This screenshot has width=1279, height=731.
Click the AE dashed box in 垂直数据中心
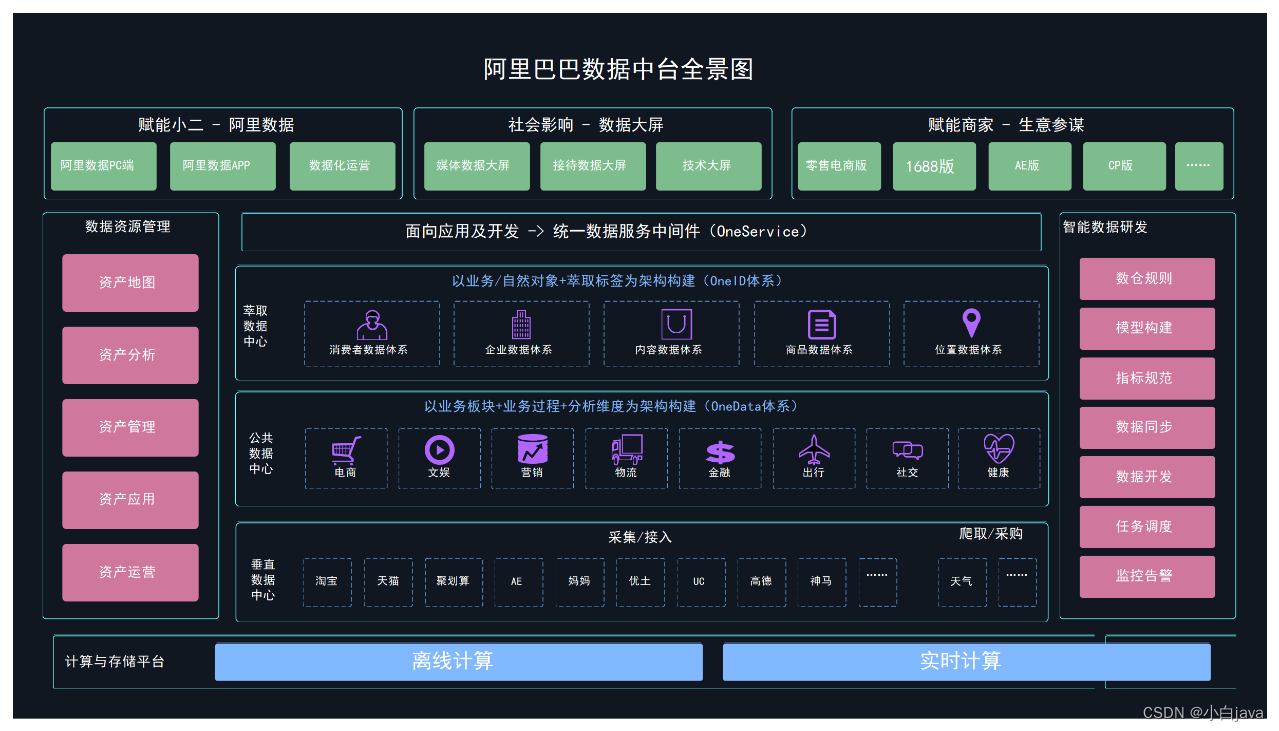pyautogui.click(x=518, y=582)
